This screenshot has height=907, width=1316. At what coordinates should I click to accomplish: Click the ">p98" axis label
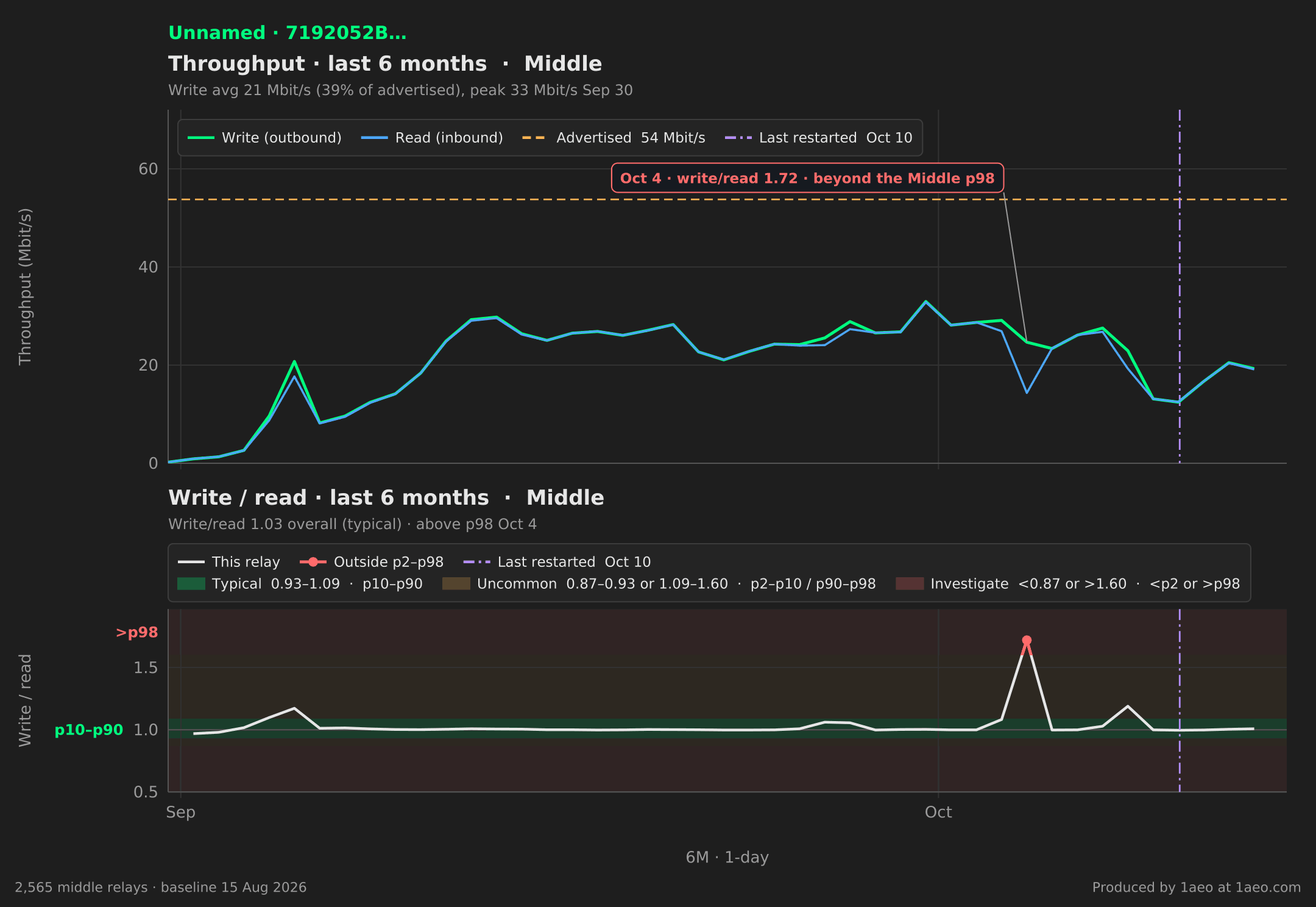(136, 633)
